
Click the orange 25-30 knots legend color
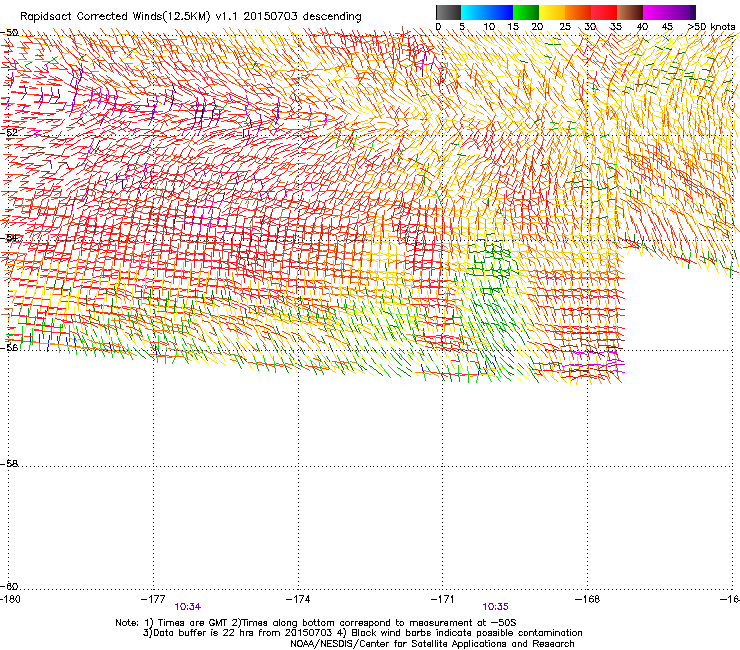point(578,13)
